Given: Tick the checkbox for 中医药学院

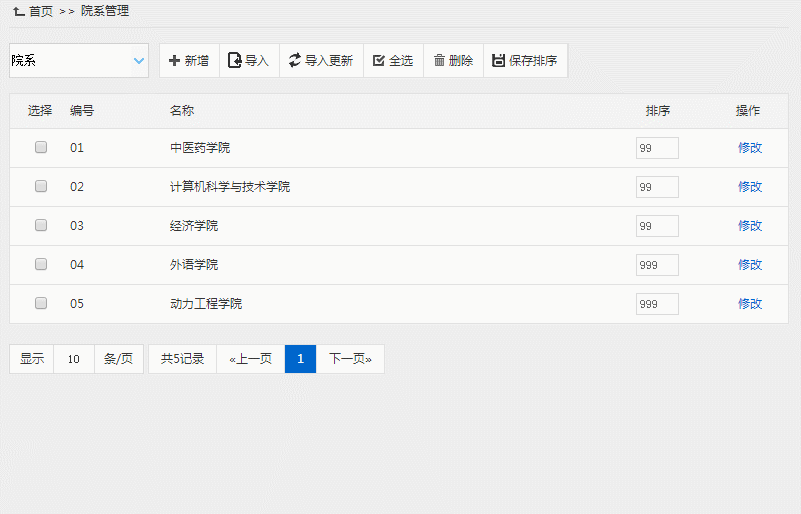Looking at the screenshot, I should [x=41, y=147].
